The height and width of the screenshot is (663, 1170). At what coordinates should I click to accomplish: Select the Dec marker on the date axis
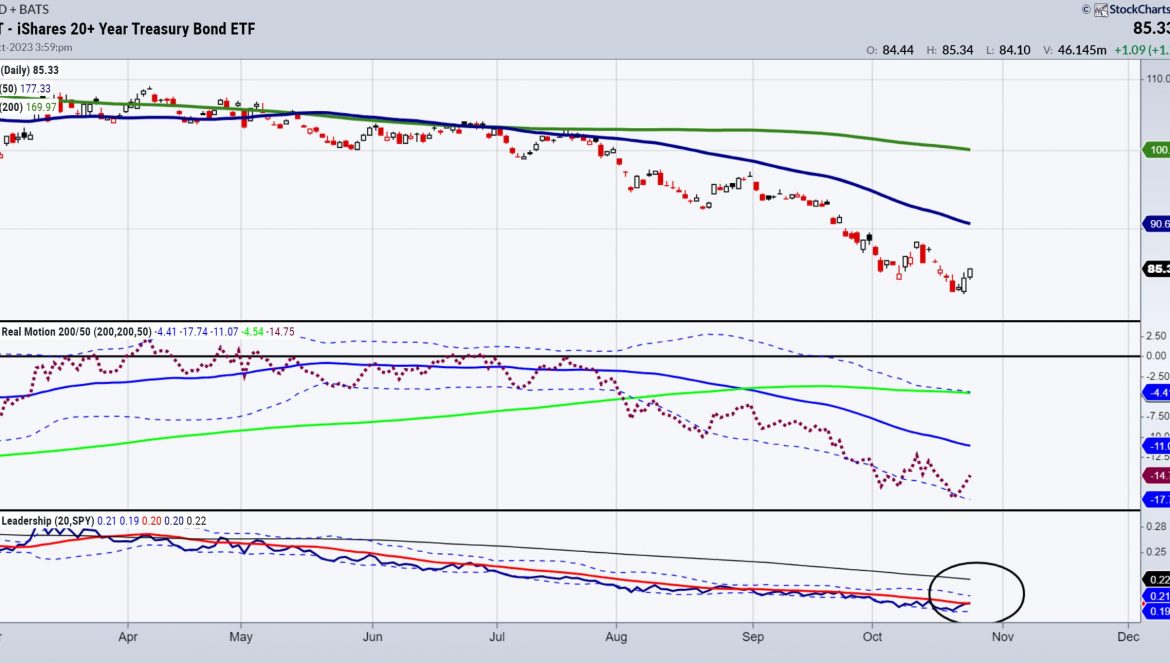pos(1128,637)
